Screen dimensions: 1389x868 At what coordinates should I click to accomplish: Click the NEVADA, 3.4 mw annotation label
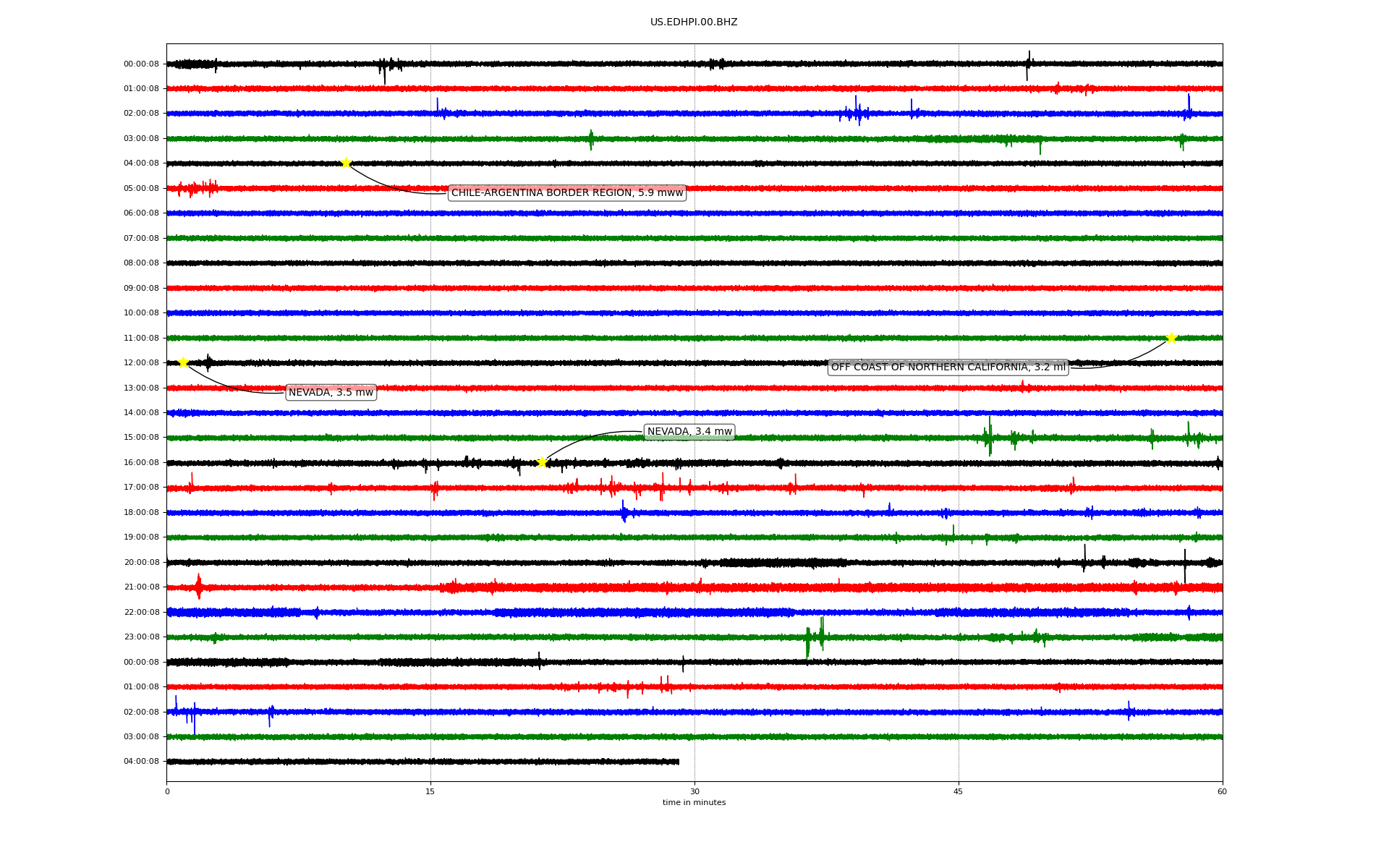[x=689, y=432]
